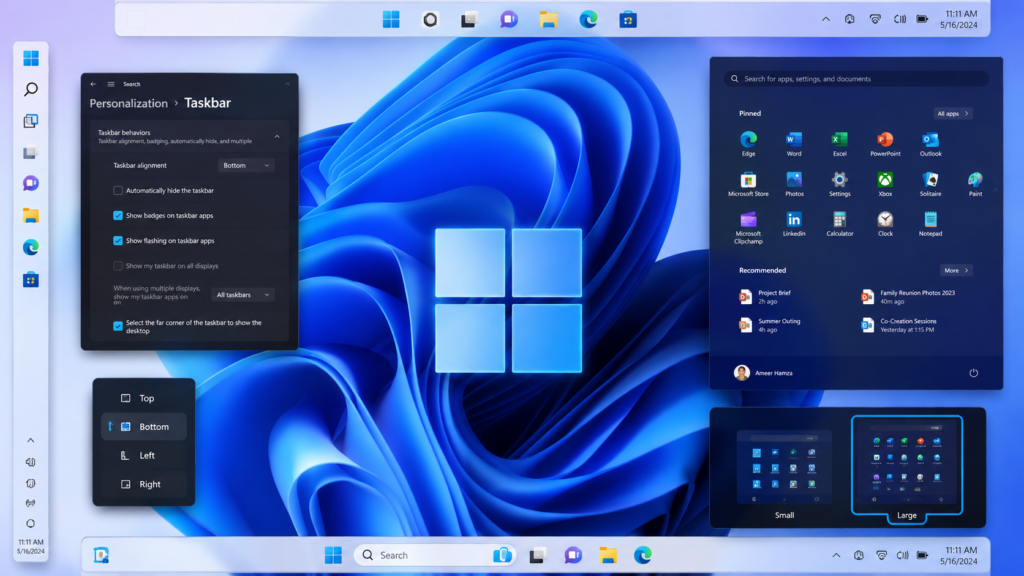Open File Explorer on top taskbar
The height and width of the screenshot is (576, 1024).
[548, 20]
